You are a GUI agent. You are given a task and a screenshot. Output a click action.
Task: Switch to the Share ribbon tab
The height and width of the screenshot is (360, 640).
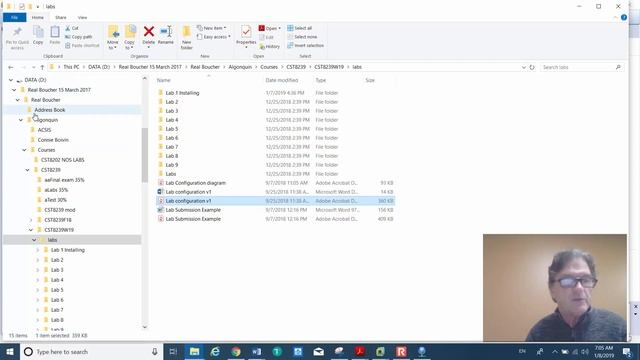click(61, 18)
